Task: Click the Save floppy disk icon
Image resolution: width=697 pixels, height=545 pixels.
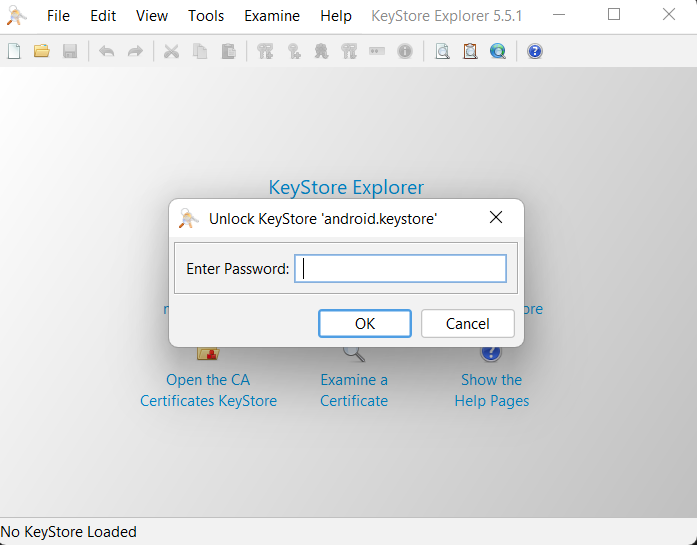Action: [70, 51]
